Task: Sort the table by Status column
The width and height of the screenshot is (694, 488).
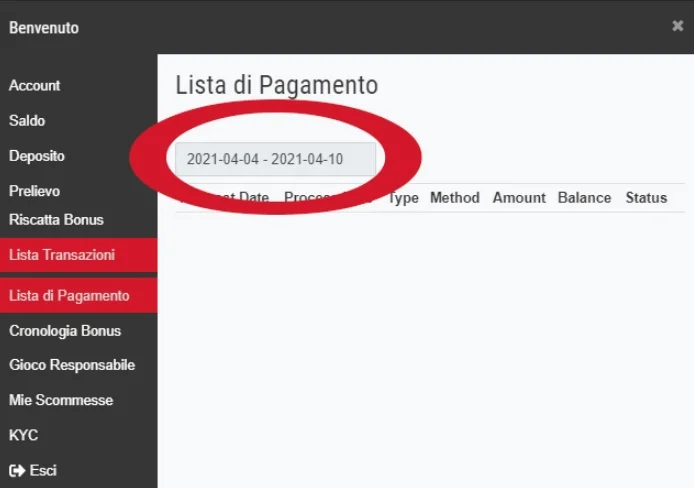Action: [646, 198]
